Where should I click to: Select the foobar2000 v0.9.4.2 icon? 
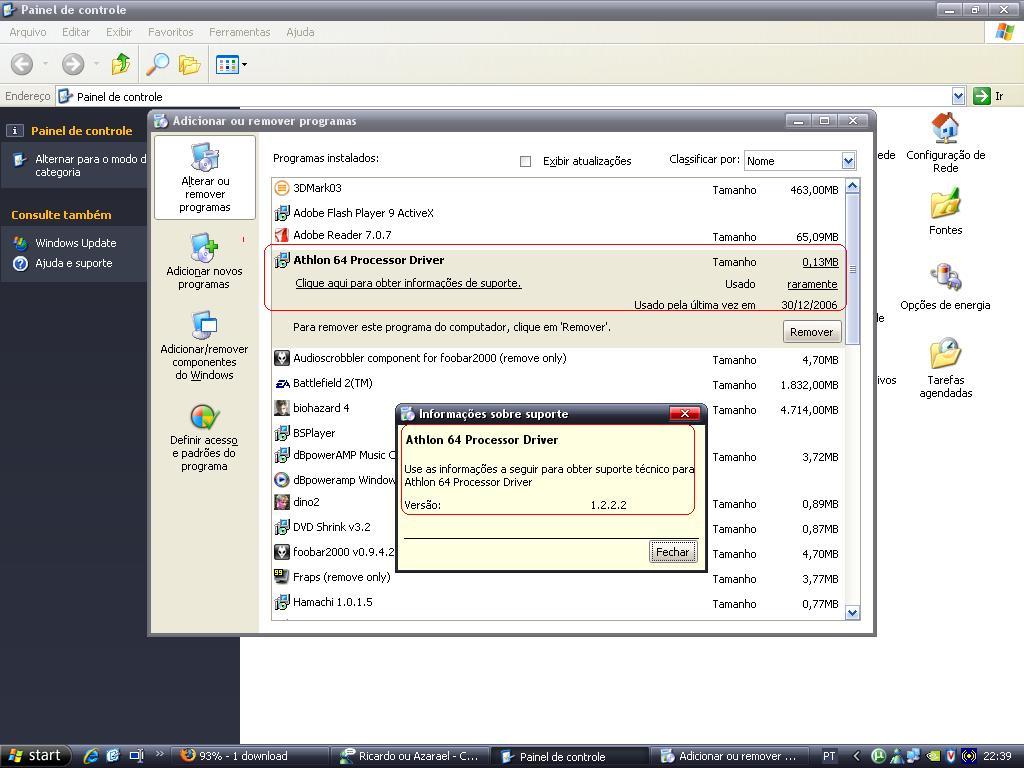tap(281, 552)
